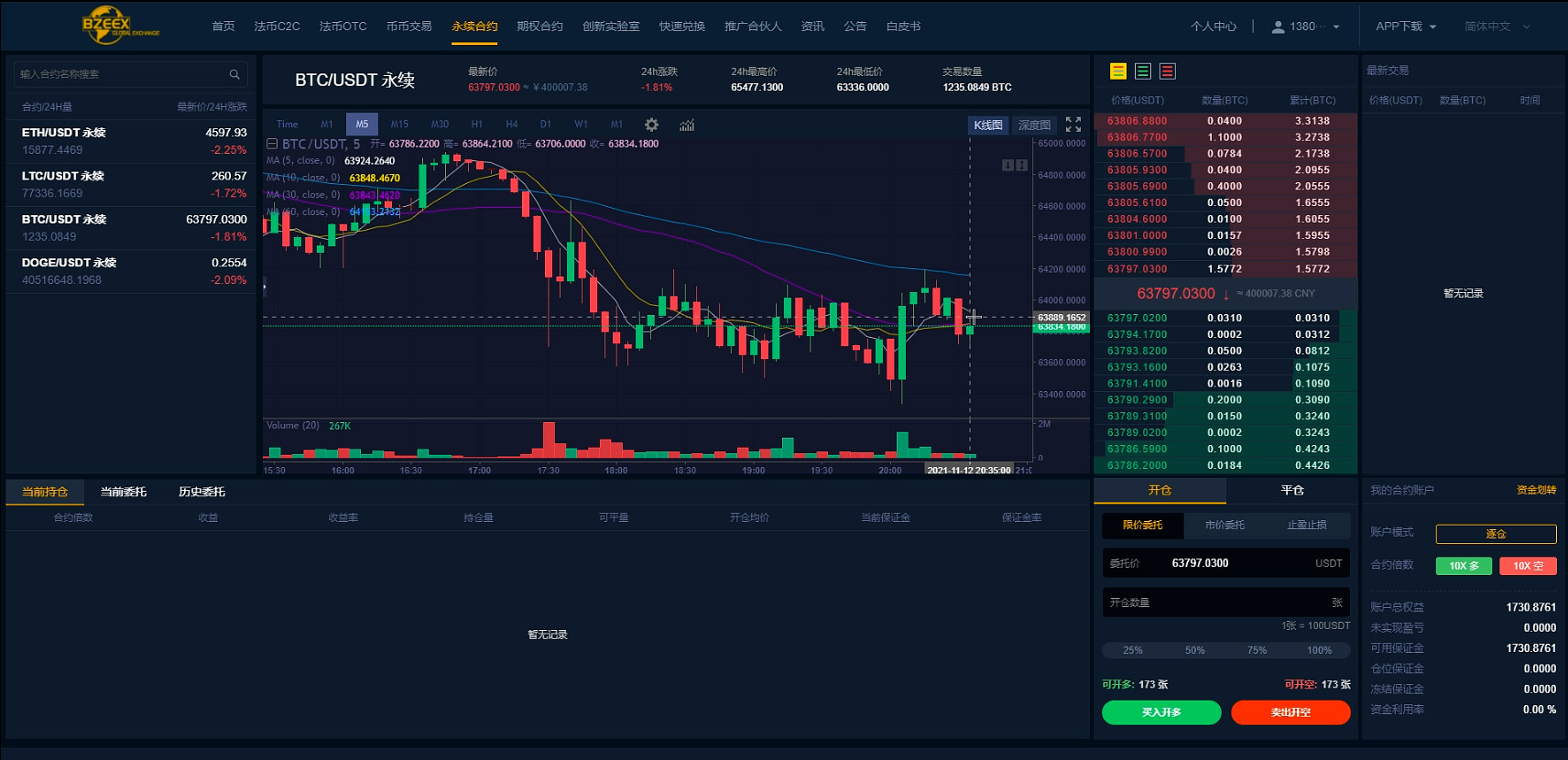
Task: Open the chart indicators icon
Action: 687,125
